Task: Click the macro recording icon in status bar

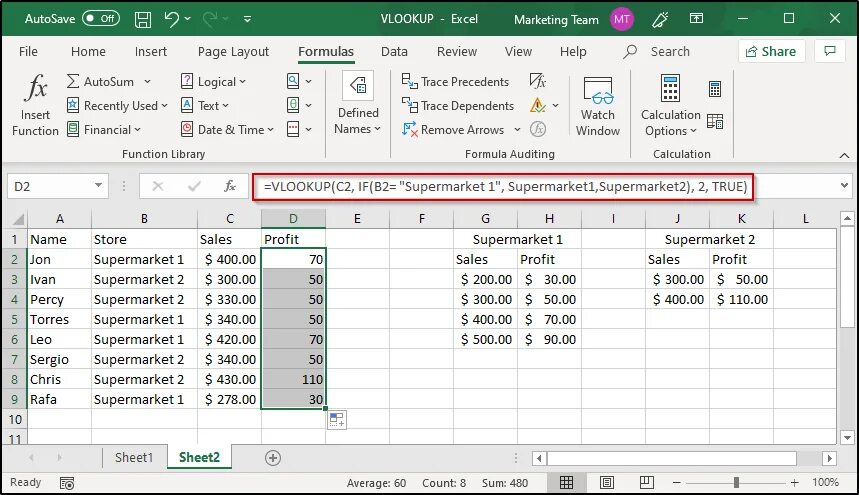Action: pyautogui.click(x=67, y=483)
